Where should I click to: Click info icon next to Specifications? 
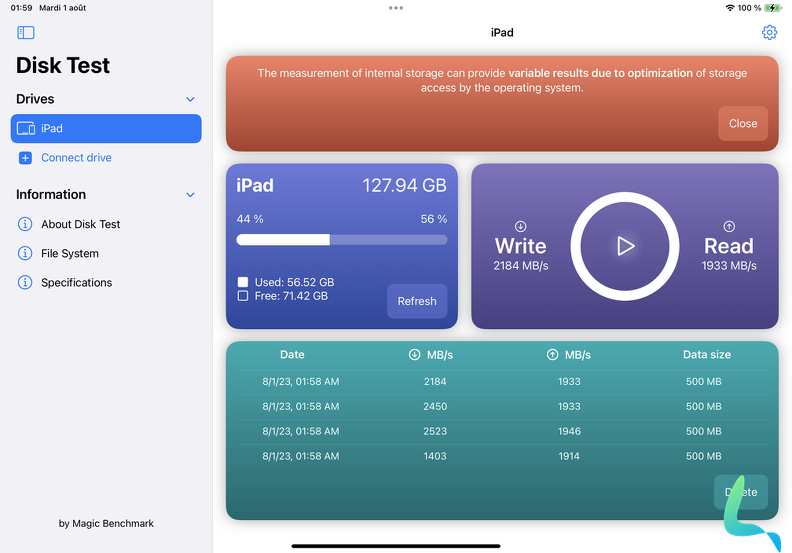coord(25,282)
